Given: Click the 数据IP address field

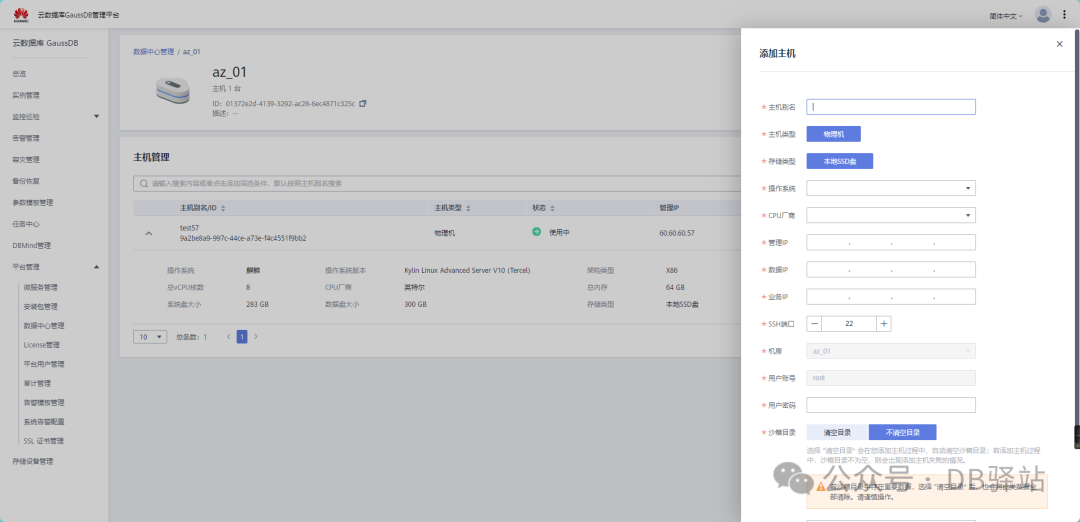Looking at the screenshot, I should (891, 270).
